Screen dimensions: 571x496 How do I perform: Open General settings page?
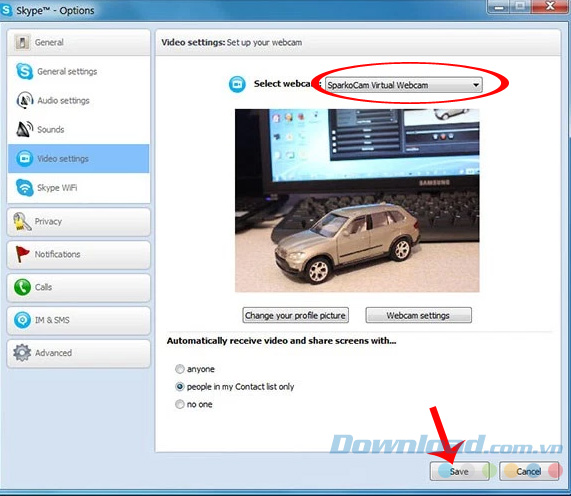(x=78, y=71)
